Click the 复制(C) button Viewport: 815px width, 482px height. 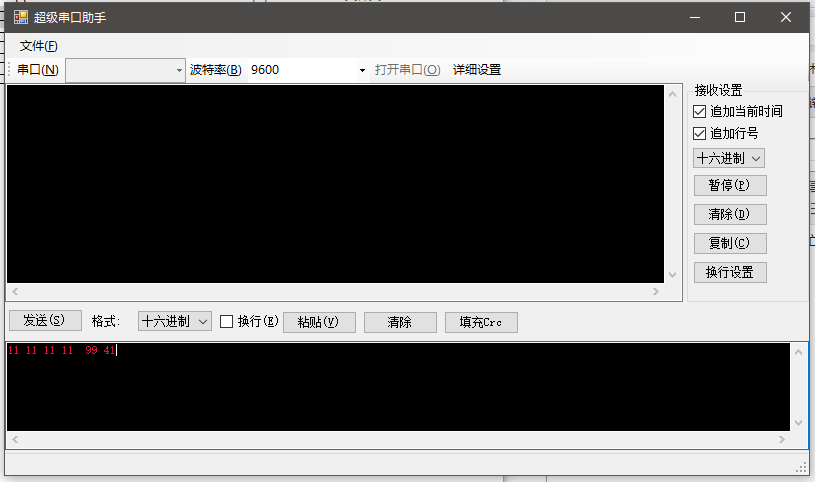730,243
